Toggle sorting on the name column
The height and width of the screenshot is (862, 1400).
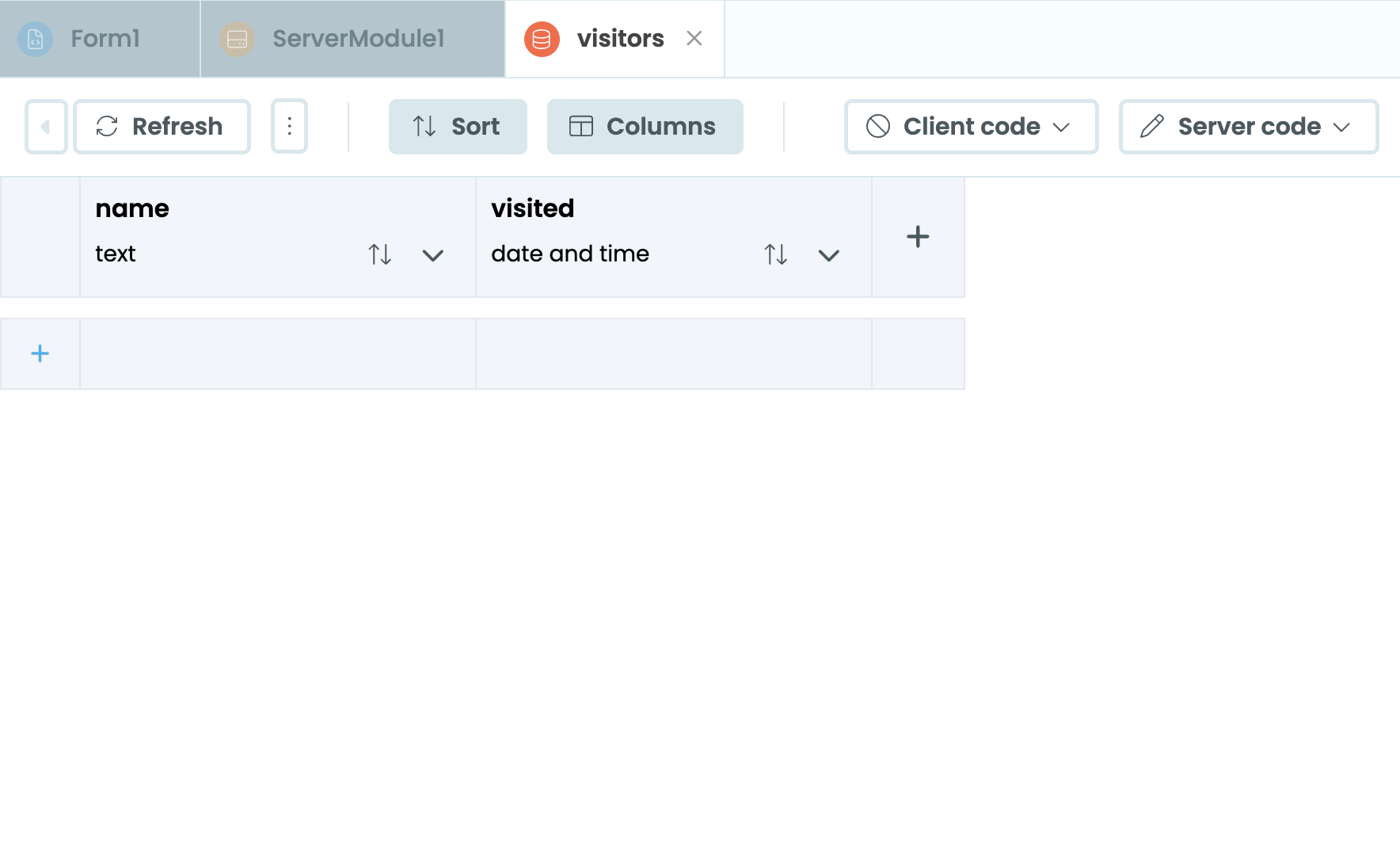coord(379,254)
